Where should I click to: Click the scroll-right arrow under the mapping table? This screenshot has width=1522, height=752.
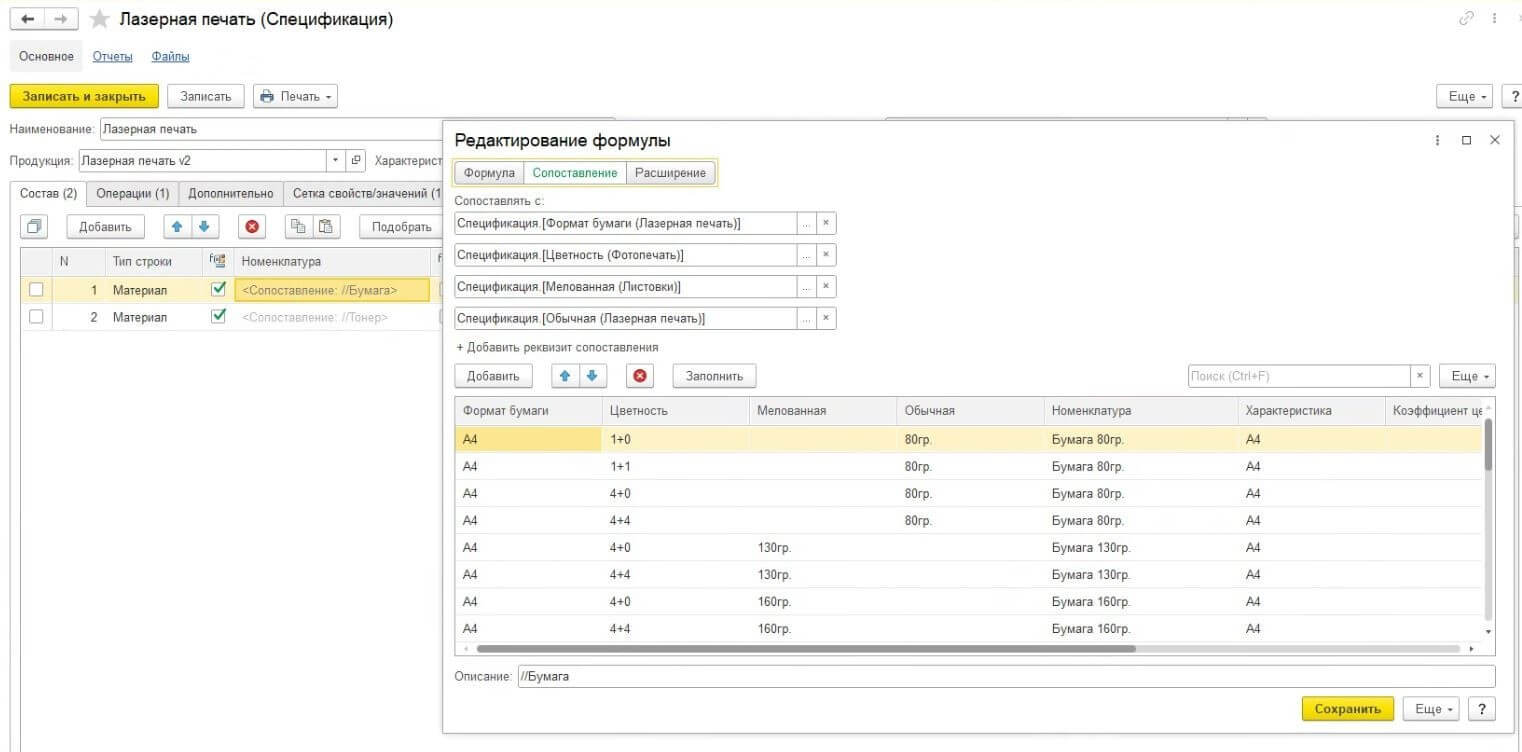point(1470,649)
